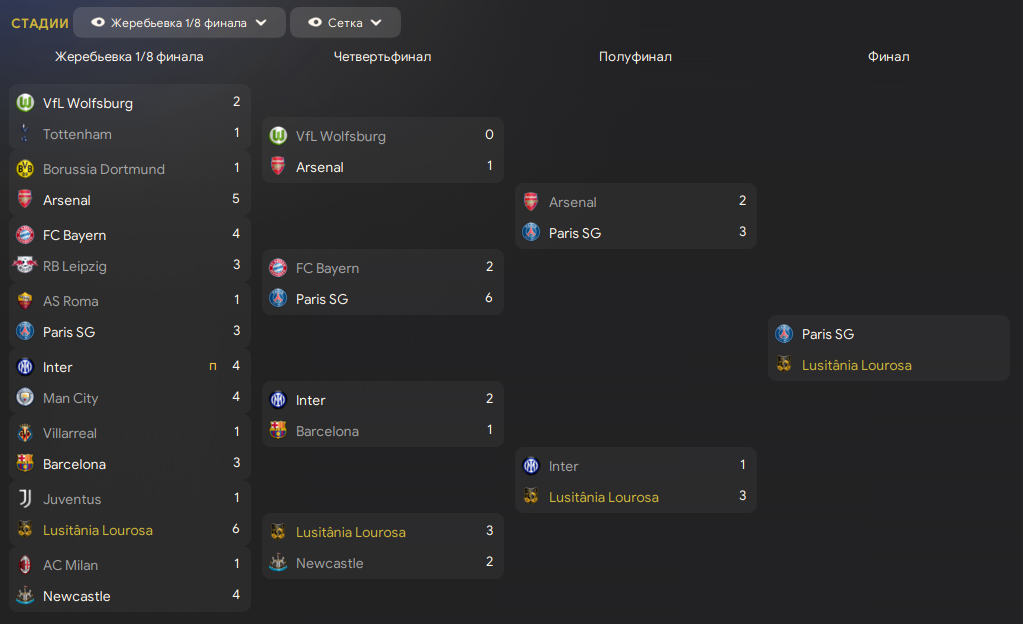Click the Финал column header

(888, 57)
